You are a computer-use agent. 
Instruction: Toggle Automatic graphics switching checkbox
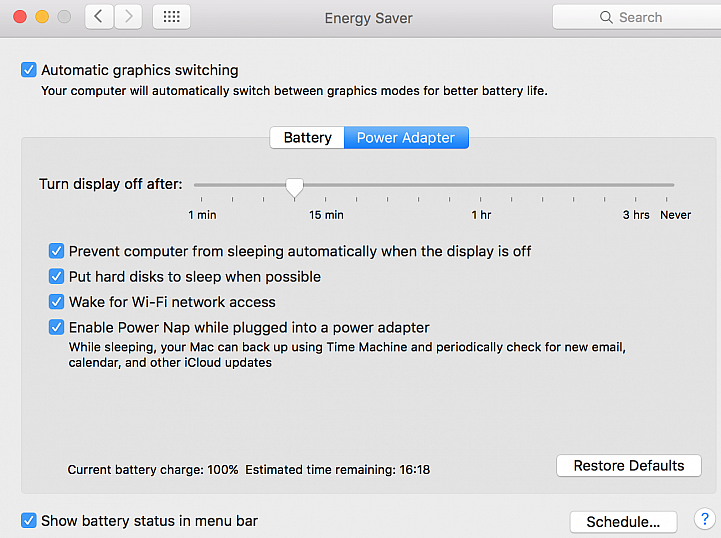coord(29,70)
